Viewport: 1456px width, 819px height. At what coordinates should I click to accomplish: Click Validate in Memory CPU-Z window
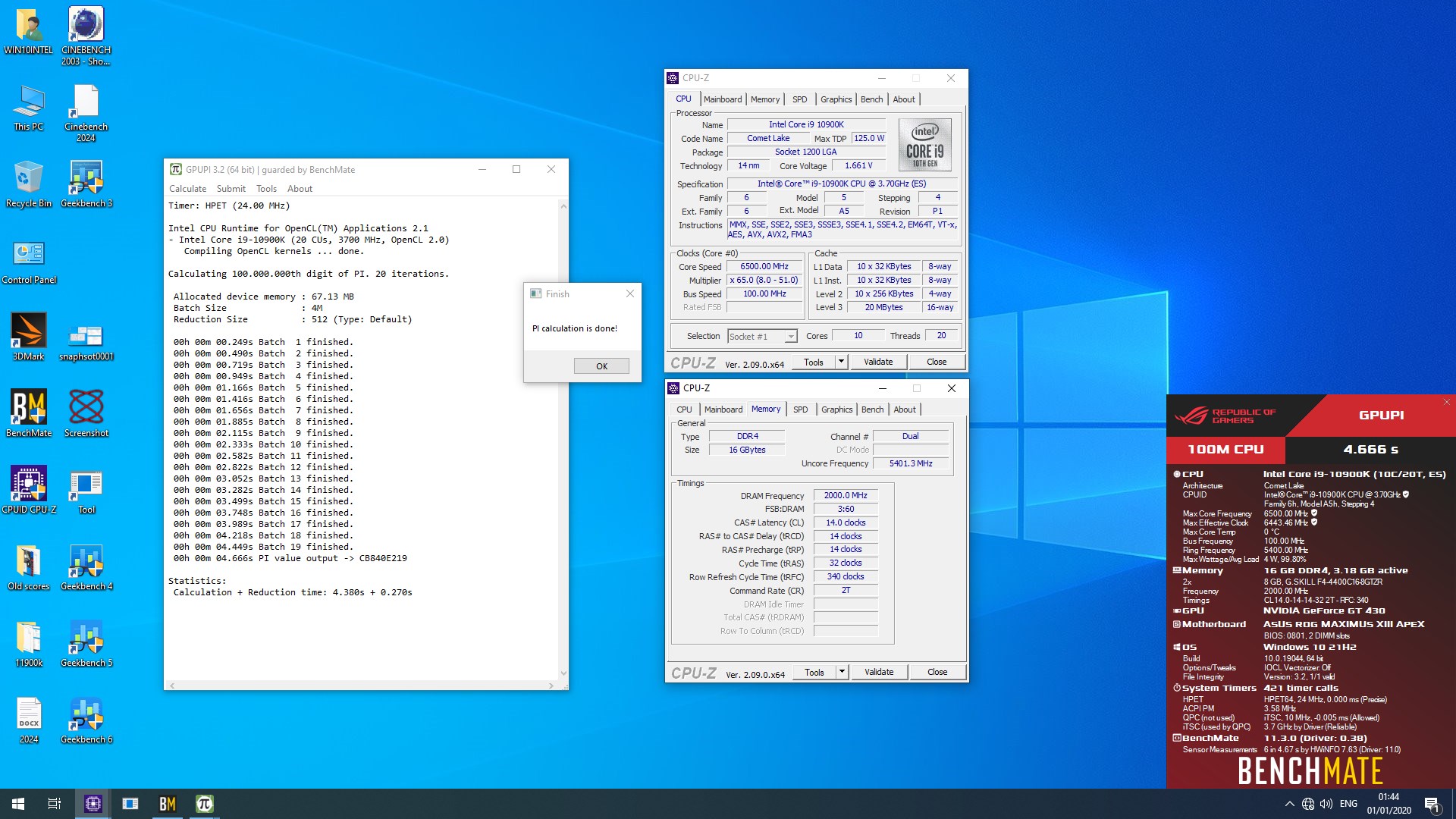[879, 672]
